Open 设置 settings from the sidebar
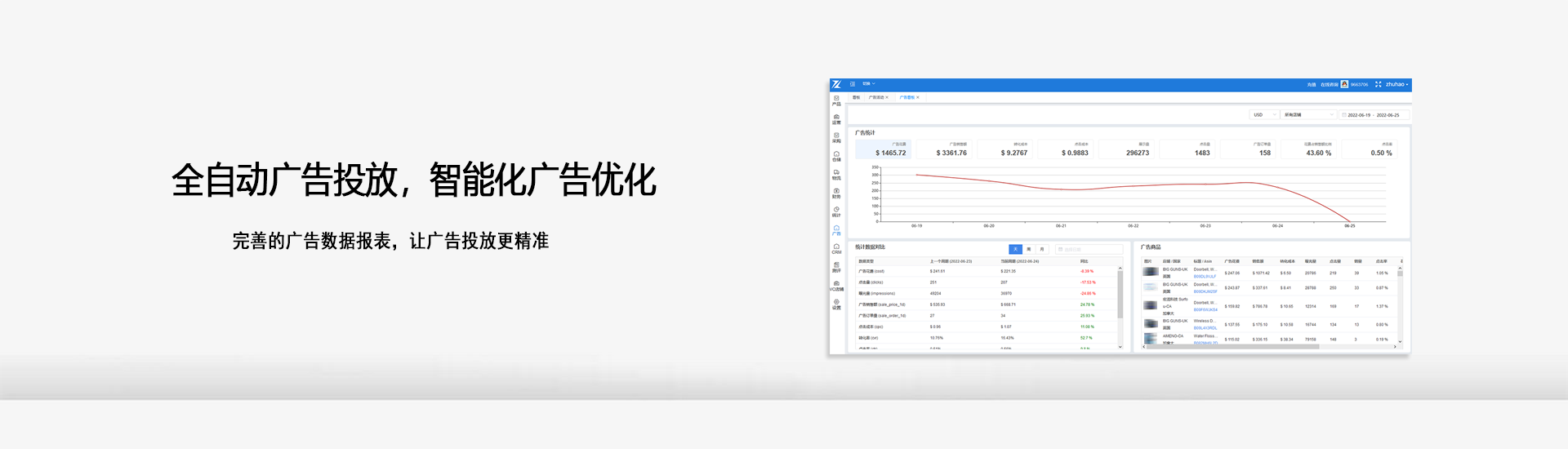 tap(836, 304)
